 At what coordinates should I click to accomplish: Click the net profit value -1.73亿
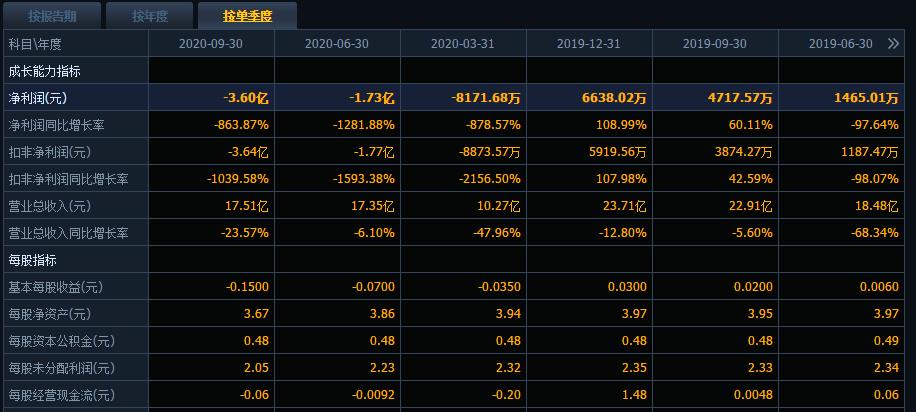[372, 98]
